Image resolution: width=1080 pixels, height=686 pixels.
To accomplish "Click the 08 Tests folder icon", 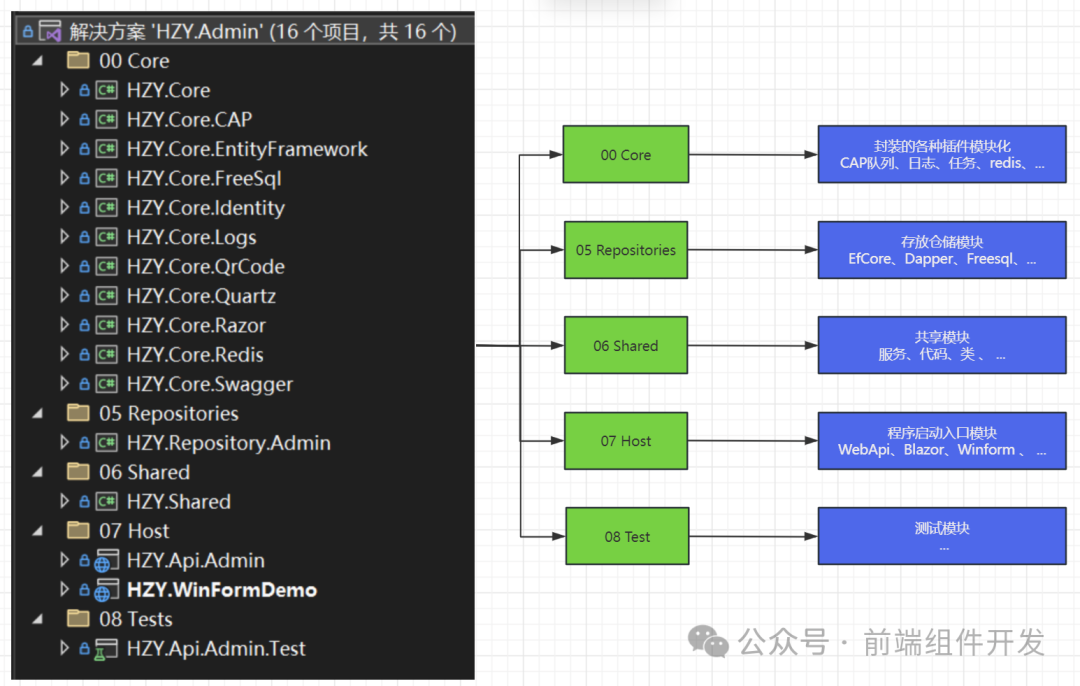I will (x=78, y=619).
